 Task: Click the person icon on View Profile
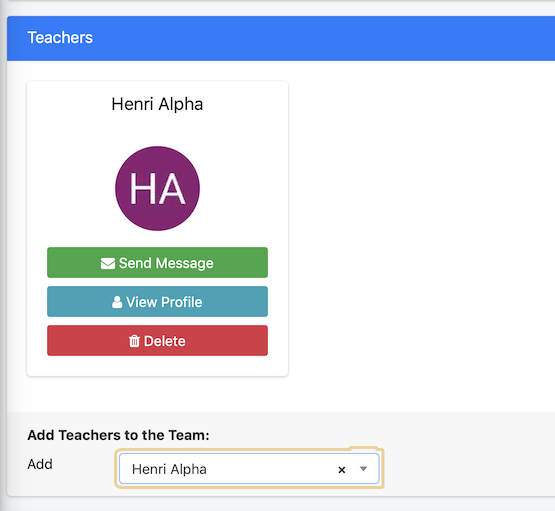click(117, 302)
